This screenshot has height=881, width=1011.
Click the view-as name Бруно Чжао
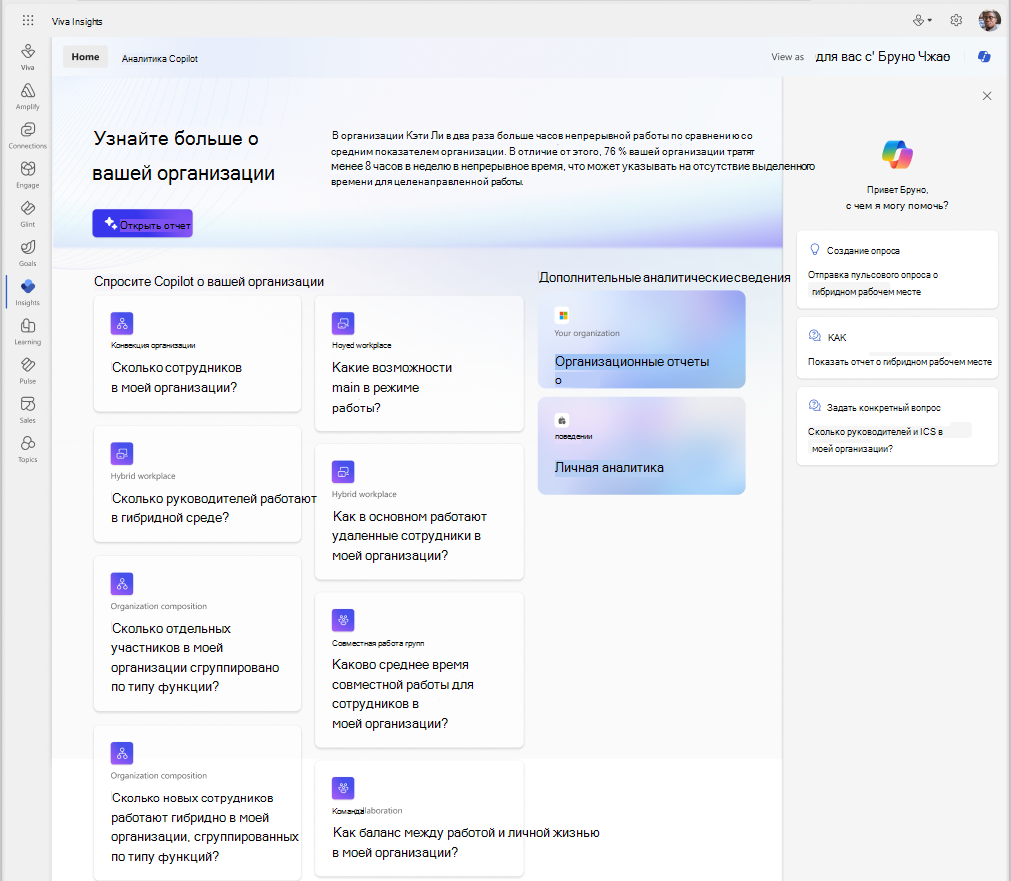pos(914,57)
